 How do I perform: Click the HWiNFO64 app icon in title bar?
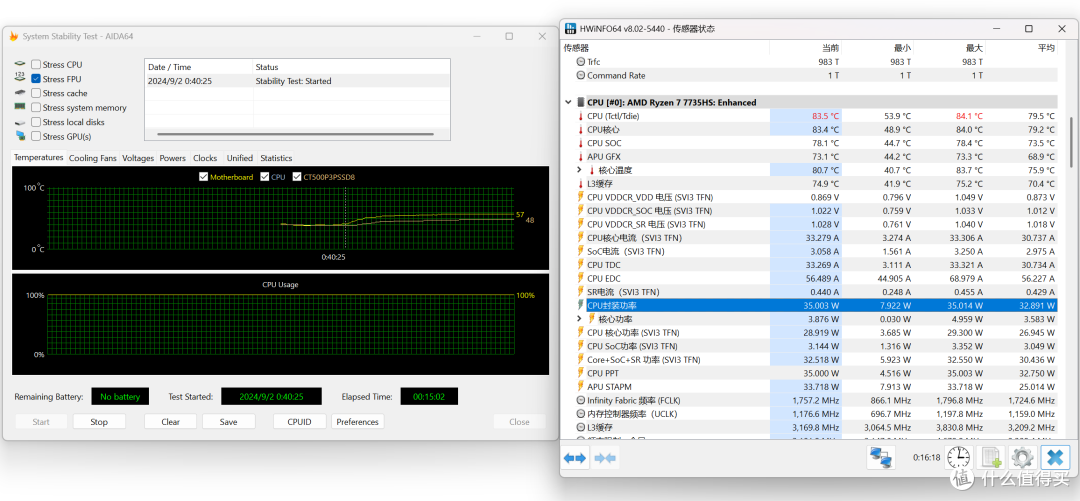click(570, 29)
